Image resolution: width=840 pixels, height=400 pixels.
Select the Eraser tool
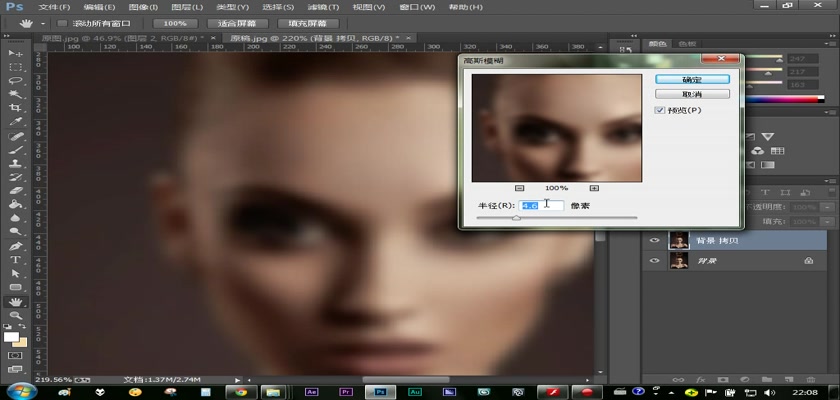15,191
